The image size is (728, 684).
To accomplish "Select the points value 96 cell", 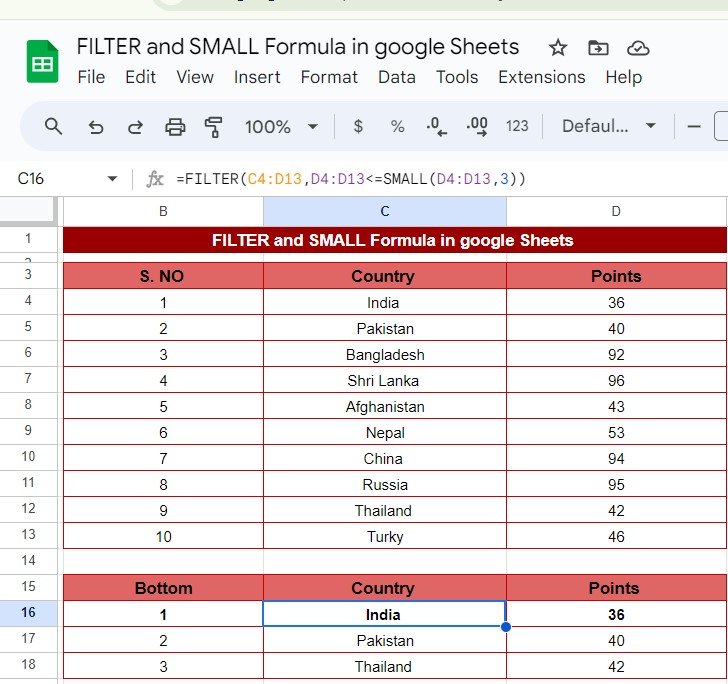I will [616, 380].
